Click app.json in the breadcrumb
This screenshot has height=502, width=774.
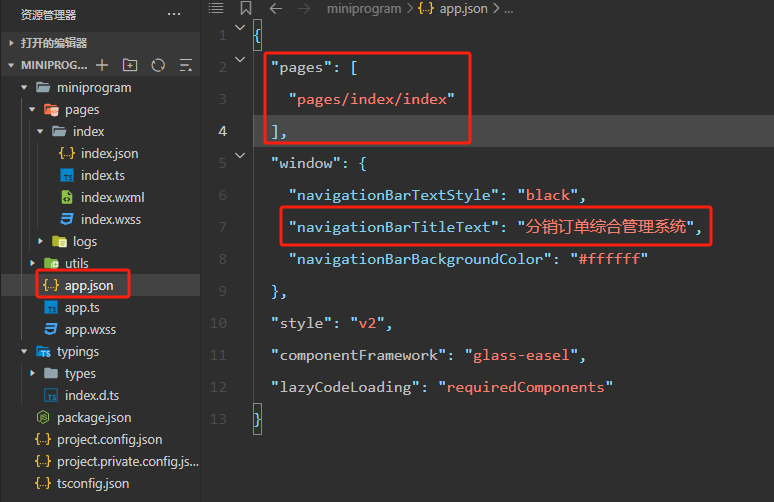463,8
